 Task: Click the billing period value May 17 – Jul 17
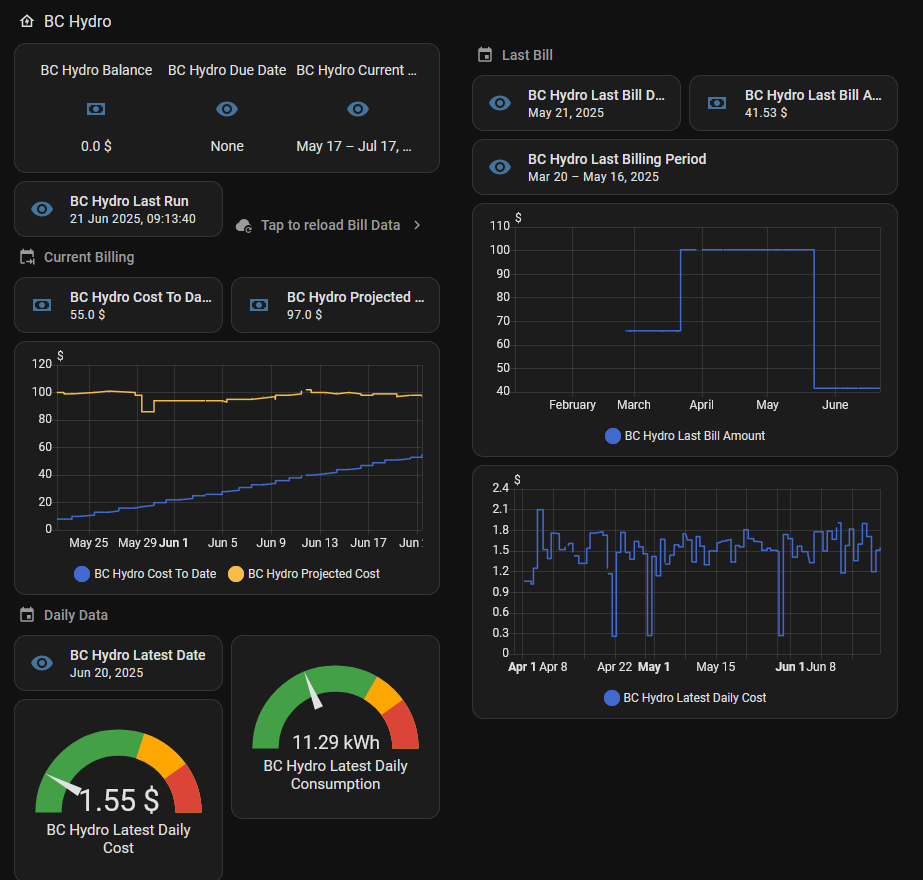click(x=354, y=147)
